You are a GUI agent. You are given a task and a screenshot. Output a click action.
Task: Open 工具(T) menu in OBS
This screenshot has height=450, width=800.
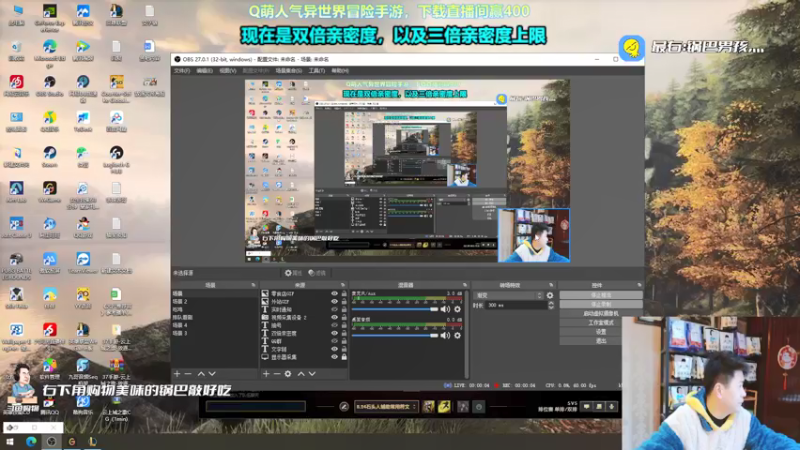(317, 70)
